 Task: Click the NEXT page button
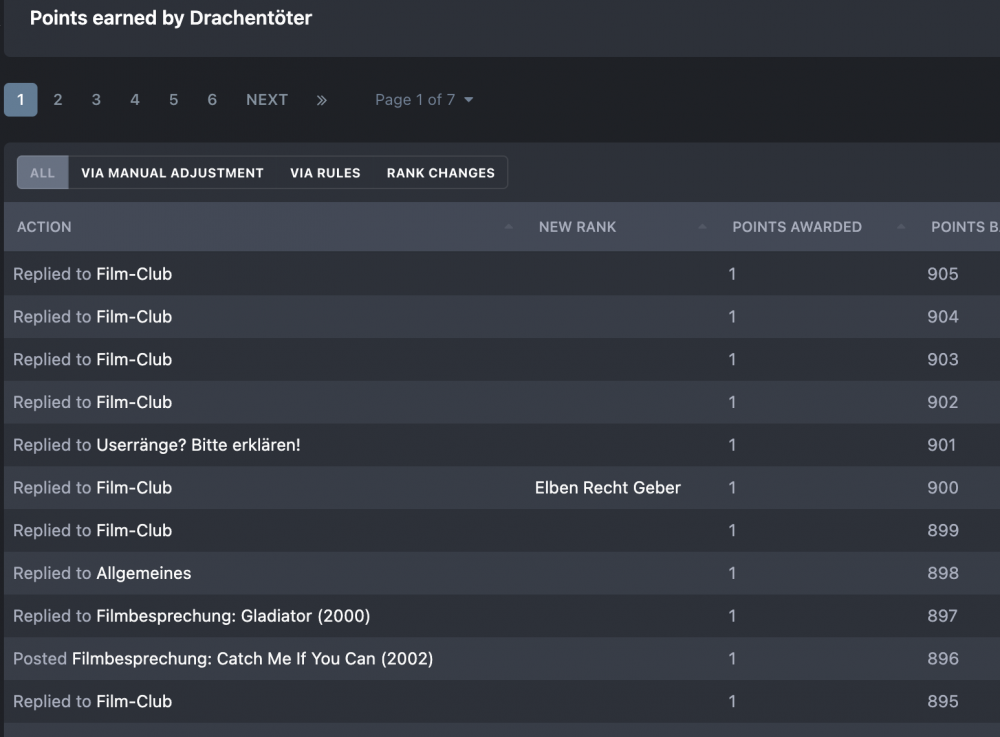(x=267, y=100)
